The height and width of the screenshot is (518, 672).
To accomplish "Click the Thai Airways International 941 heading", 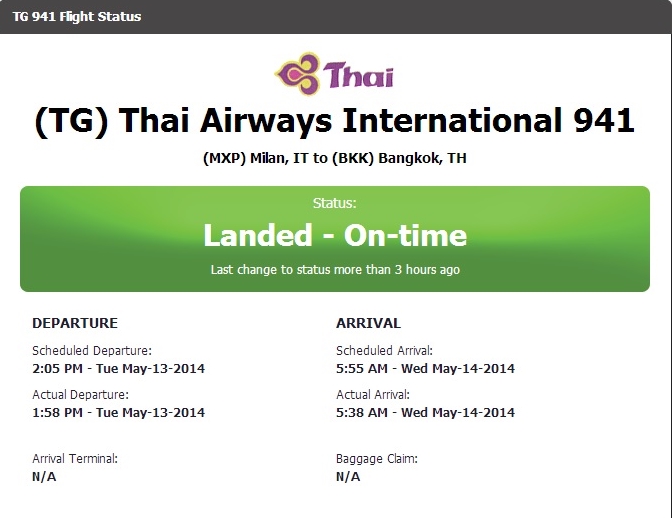I will 334,121.
